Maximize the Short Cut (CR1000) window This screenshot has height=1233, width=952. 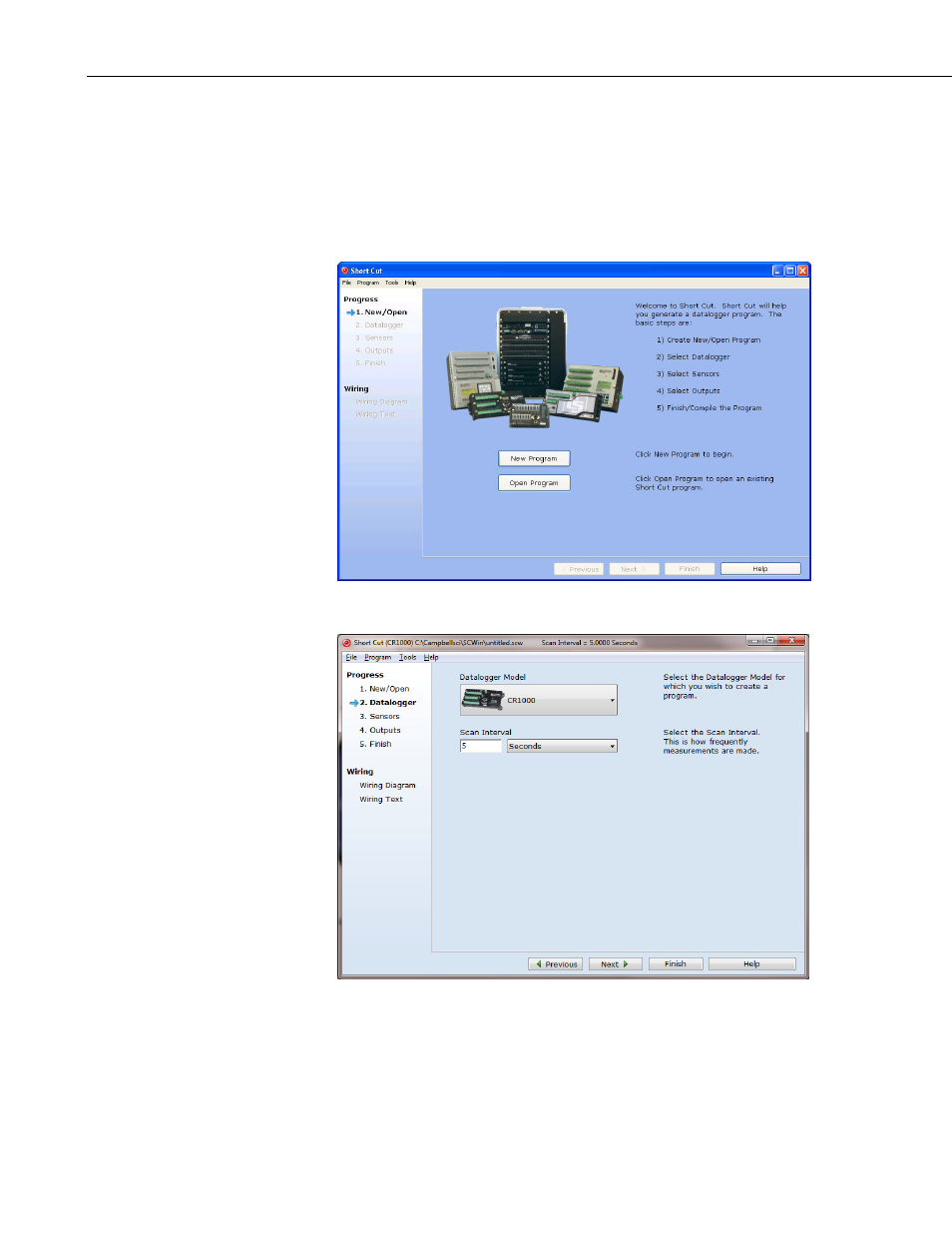[x=769, y=641]
